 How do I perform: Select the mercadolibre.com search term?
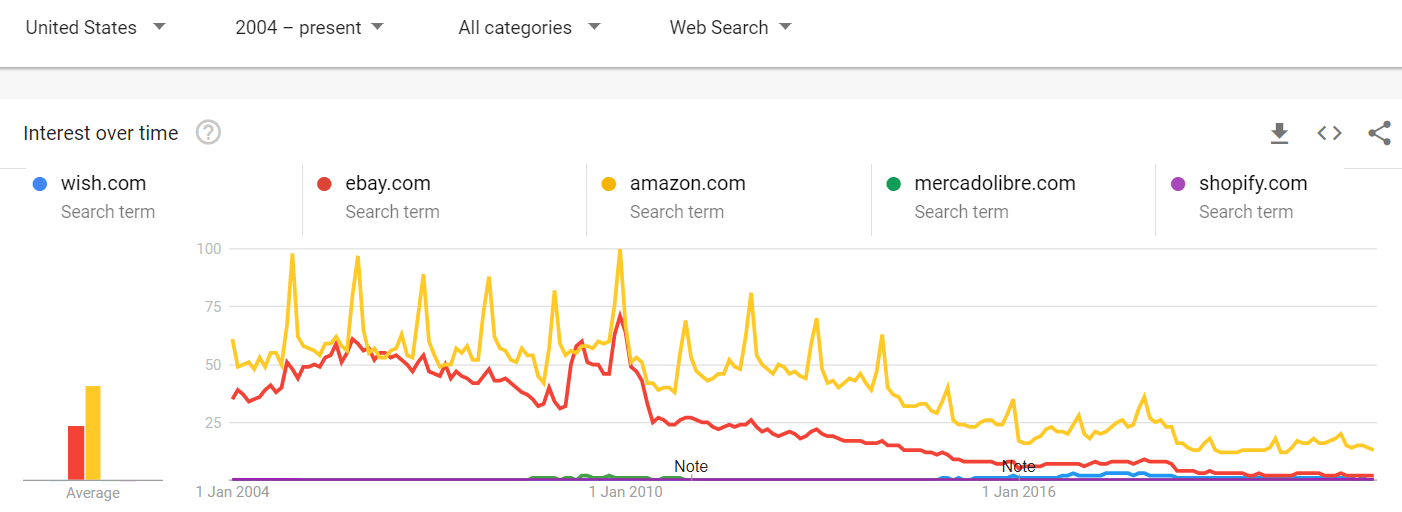(x=994, y=184)
